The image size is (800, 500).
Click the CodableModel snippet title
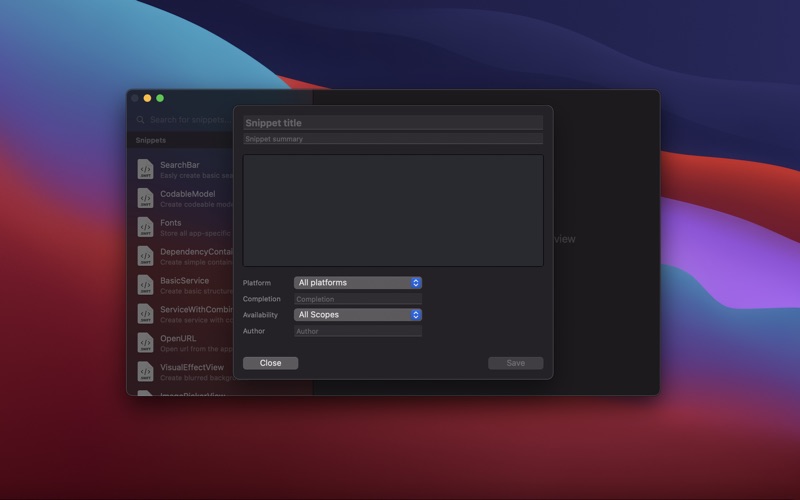187,194
